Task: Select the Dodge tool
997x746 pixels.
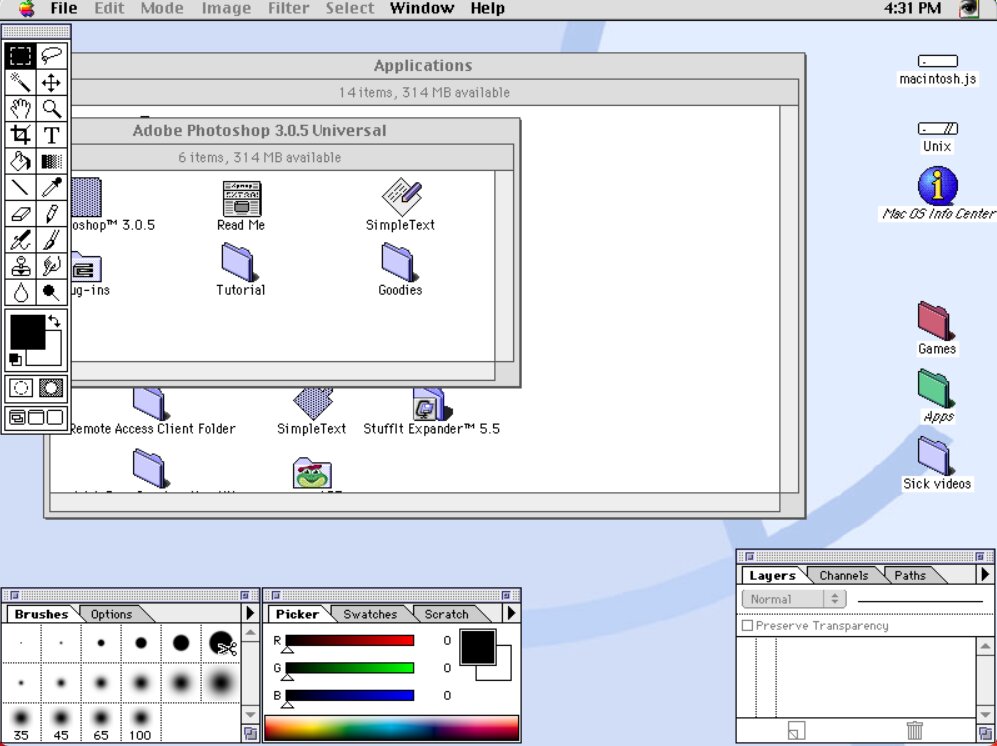Action: (x=52, y=293)
